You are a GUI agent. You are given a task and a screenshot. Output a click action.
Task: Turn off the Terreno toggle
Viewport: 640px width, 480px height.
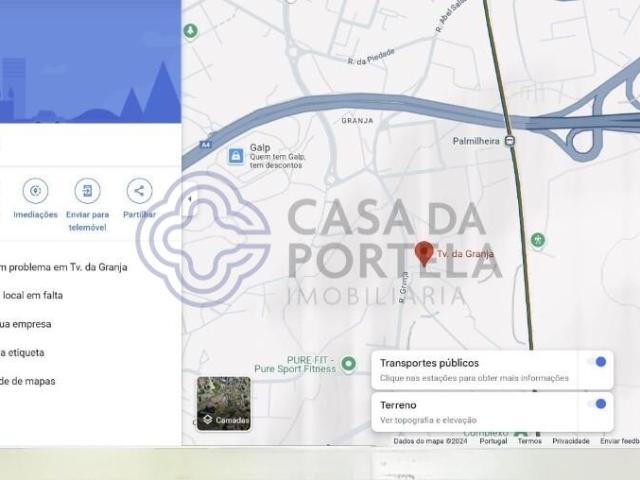pyautogui.click(x=598, y=404)
